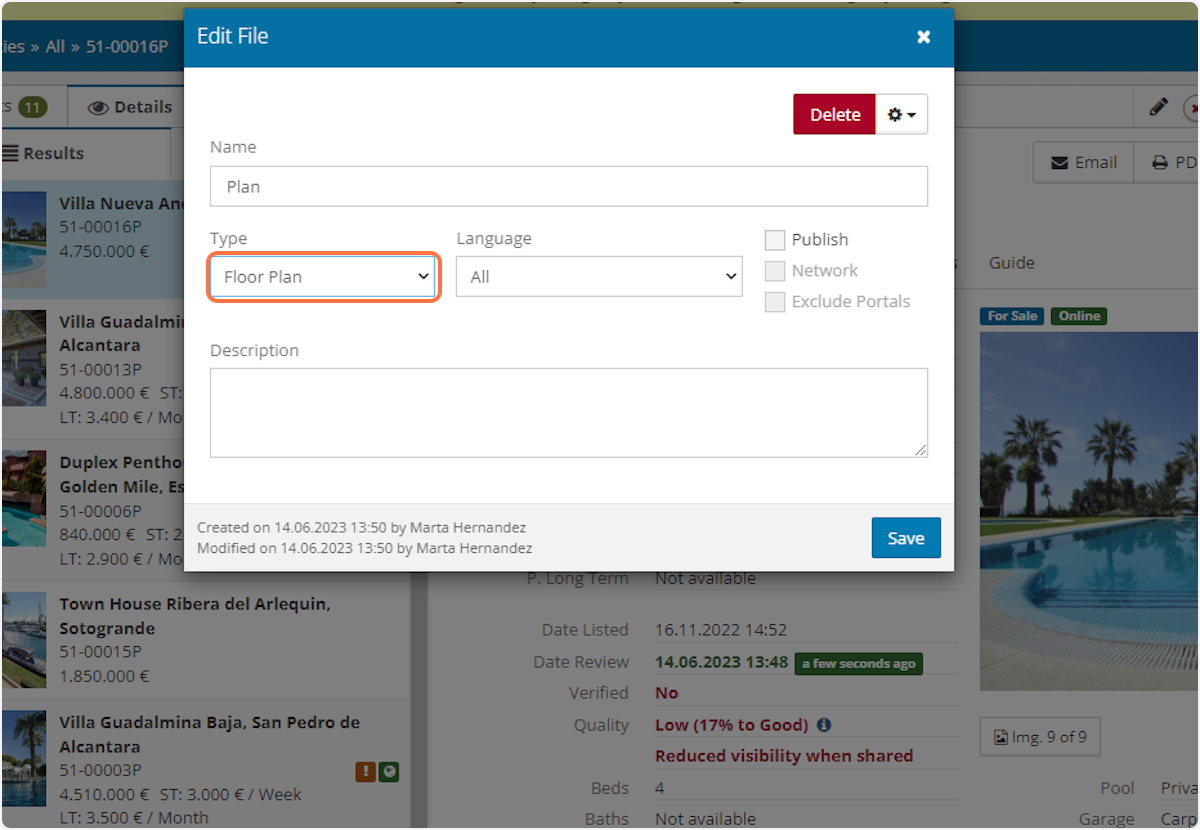Save the file changes

[x=905, y=537]
